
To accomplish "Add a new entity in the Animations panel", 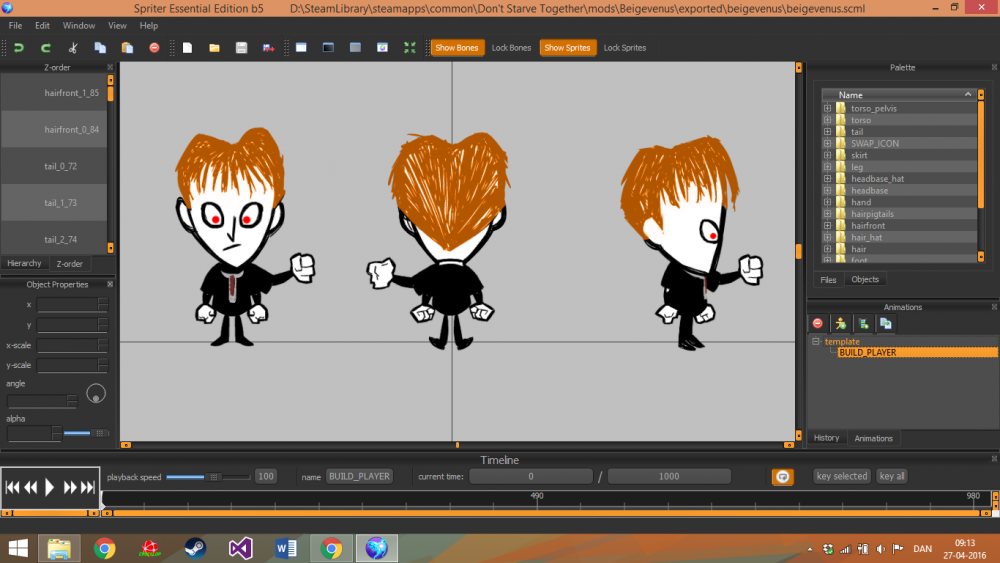I will click(841, 324).
